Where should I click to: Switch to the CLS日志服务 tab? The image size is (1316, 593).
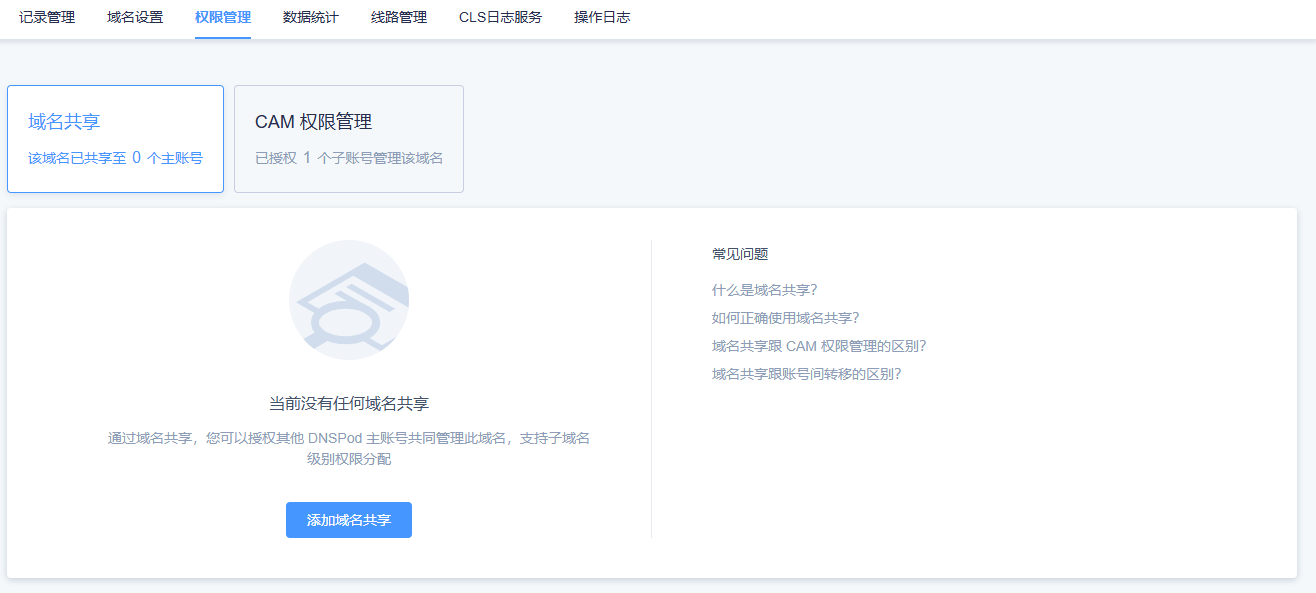tap(501, 17)
